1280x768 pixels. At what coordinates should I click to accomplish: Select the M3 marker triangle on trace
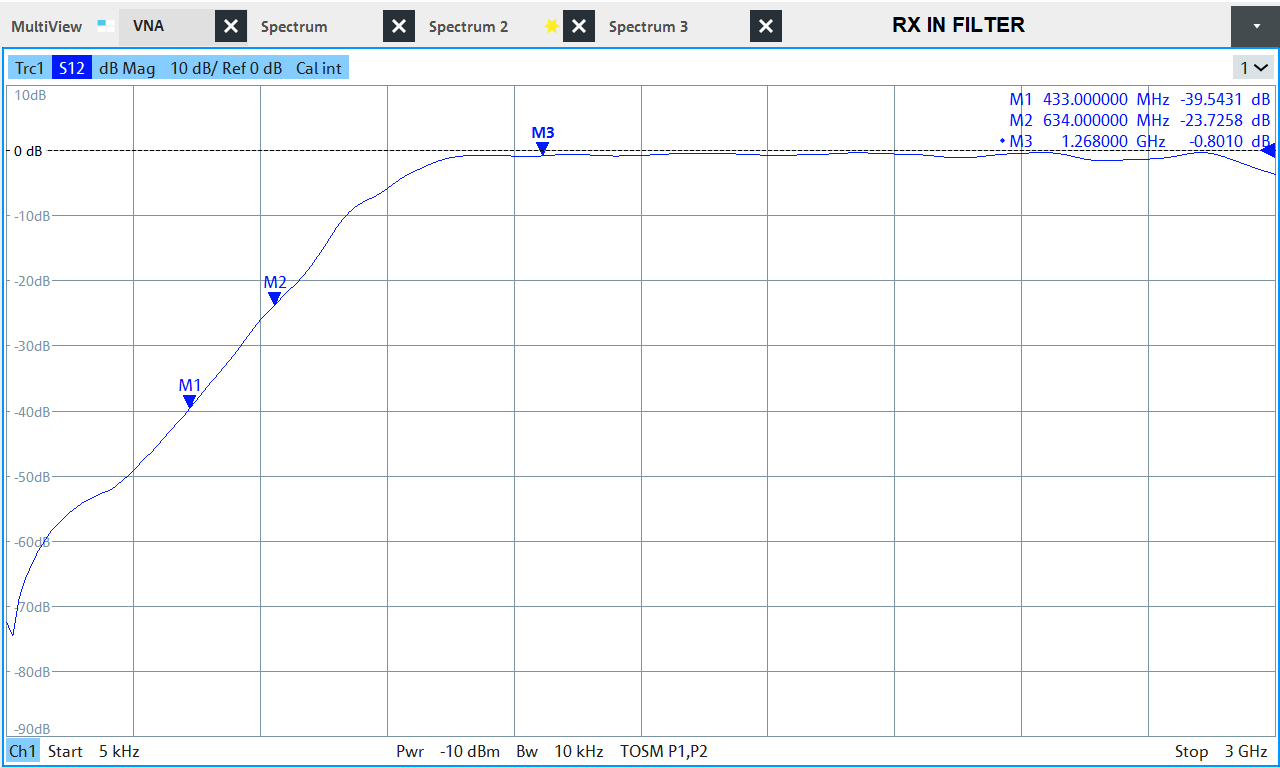[542, 148]
